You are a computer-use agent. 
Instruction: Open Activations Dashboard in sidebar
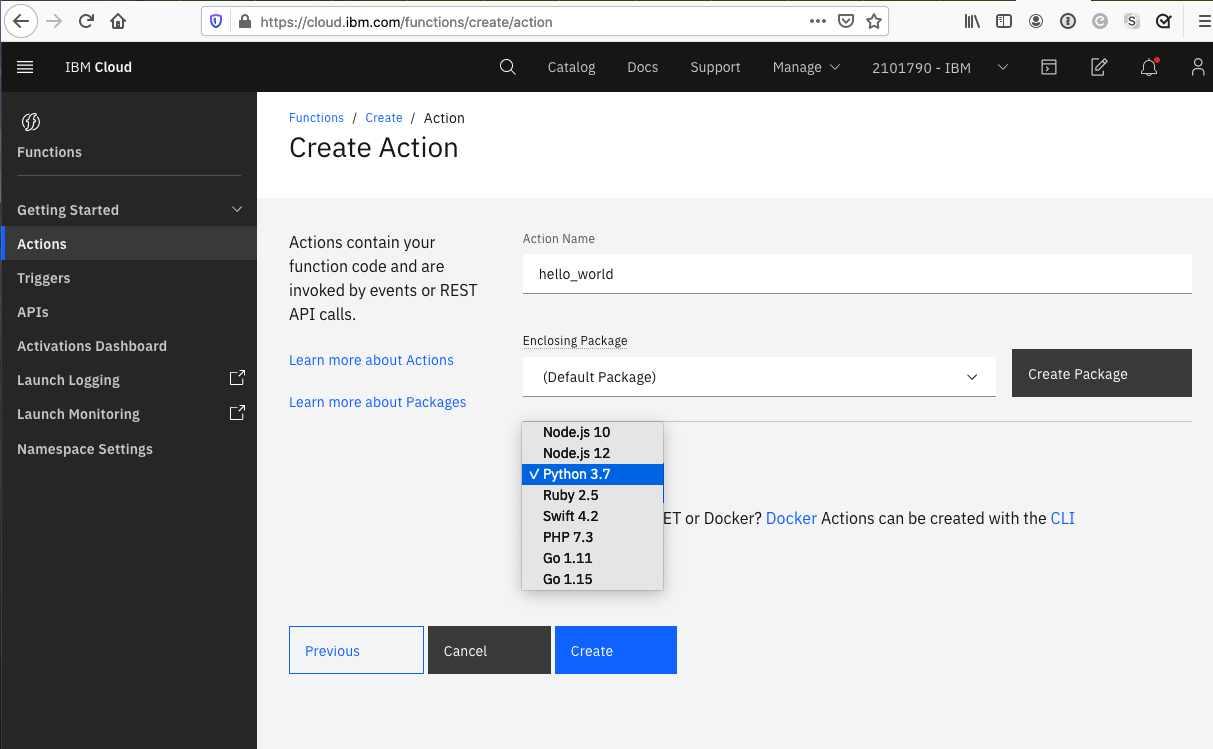click(x=128, y=346)
